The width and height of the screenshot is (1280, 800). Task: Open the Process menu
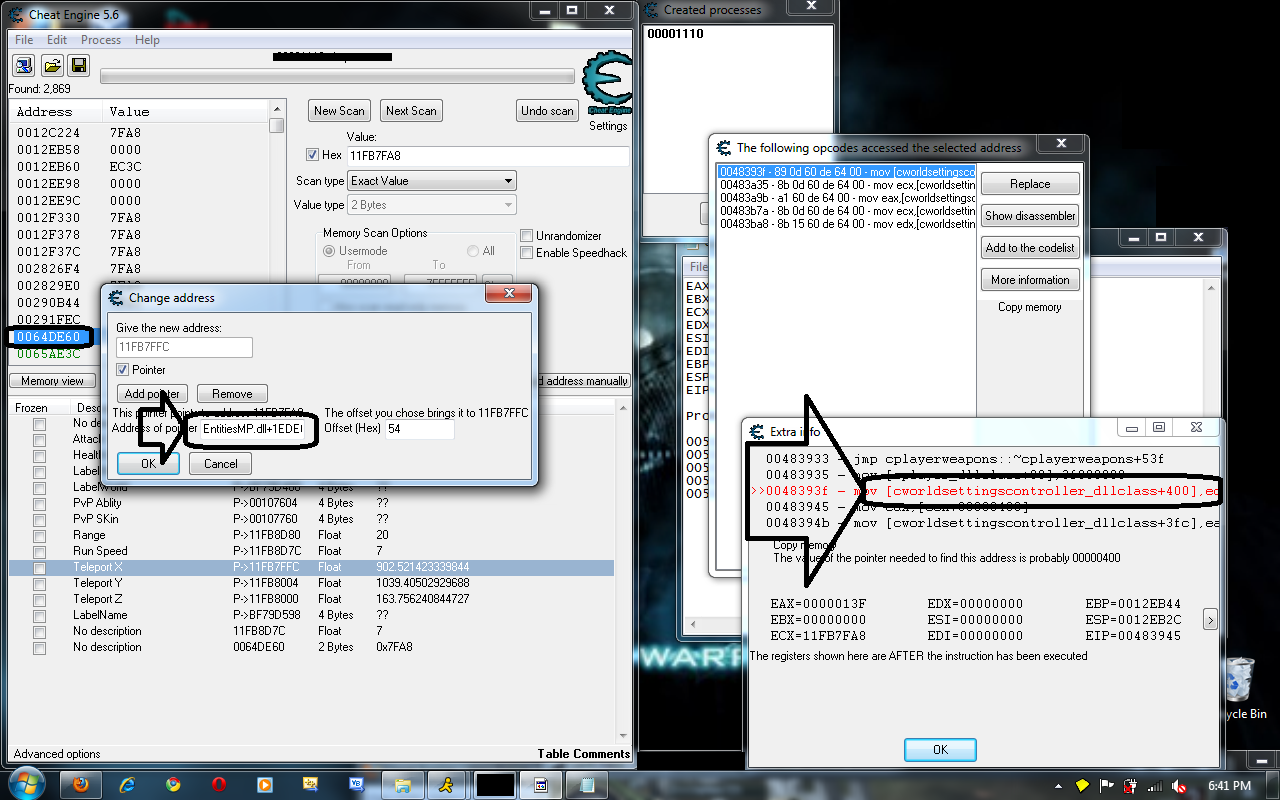(x=101, y=40)
